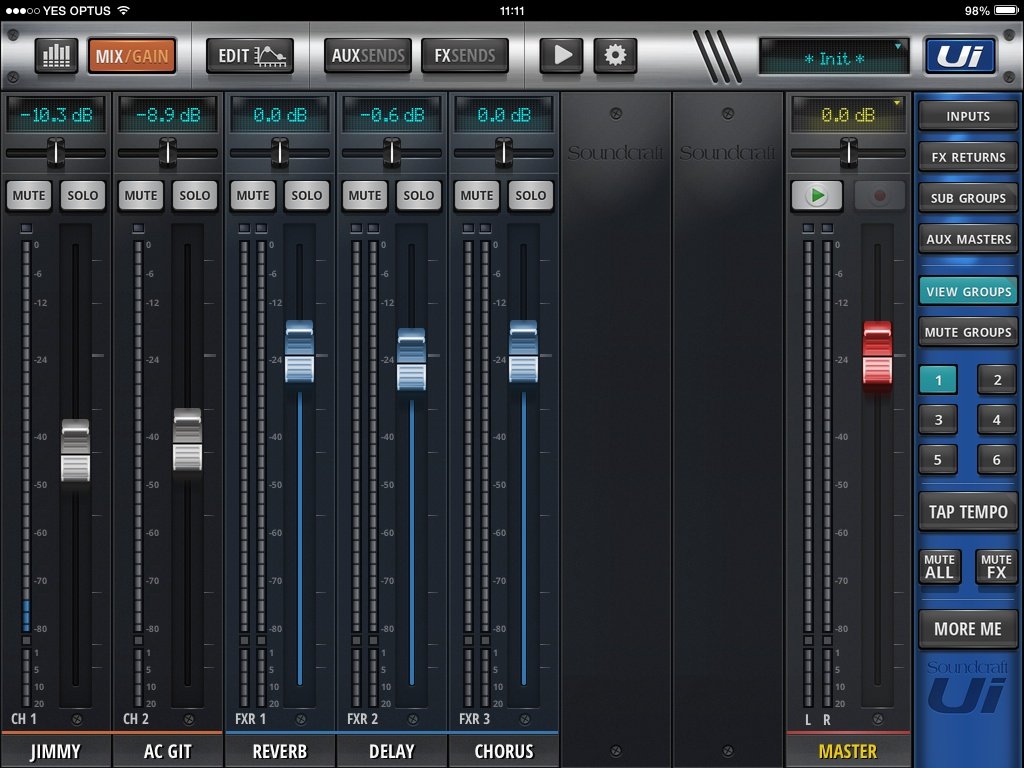Mute the JIMMY channel
This screenshot has height=768, width=1024.
[29, 195]
